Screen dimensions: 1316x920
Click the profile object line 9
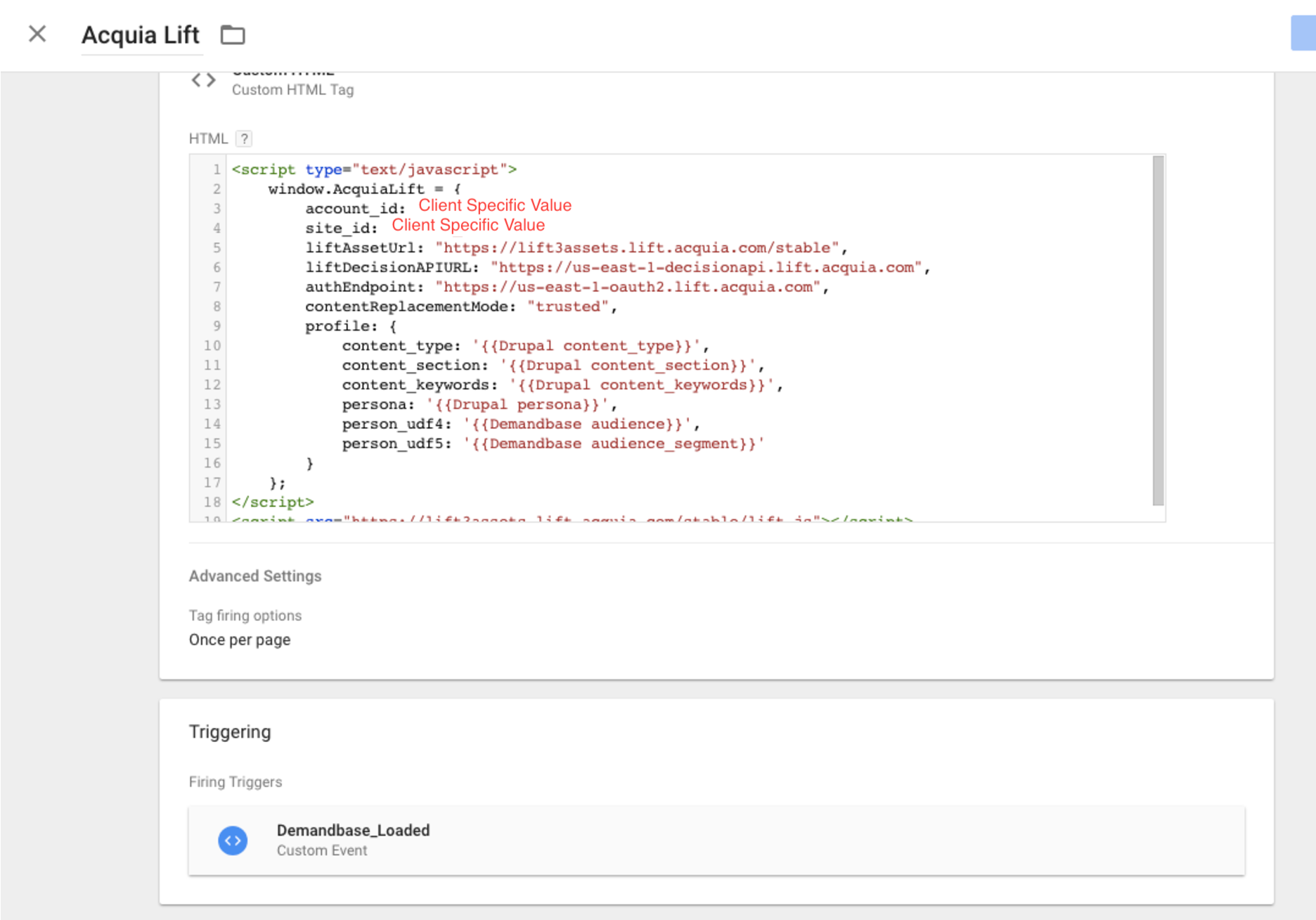pos(351,326)
